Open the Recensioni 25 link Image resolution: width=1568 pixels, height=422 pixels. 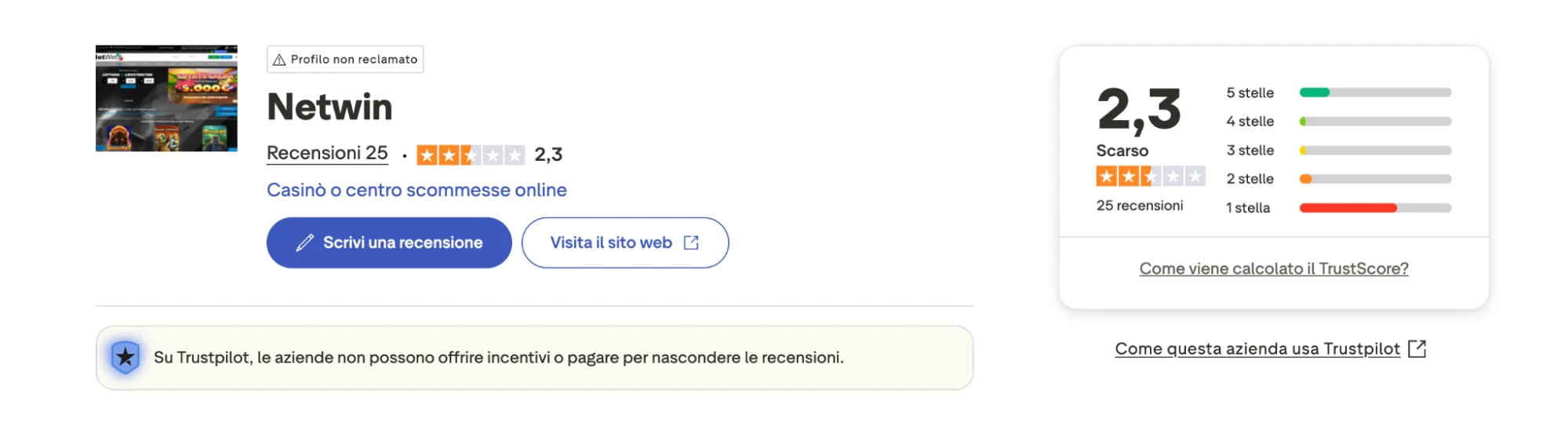tap(327, 153)
